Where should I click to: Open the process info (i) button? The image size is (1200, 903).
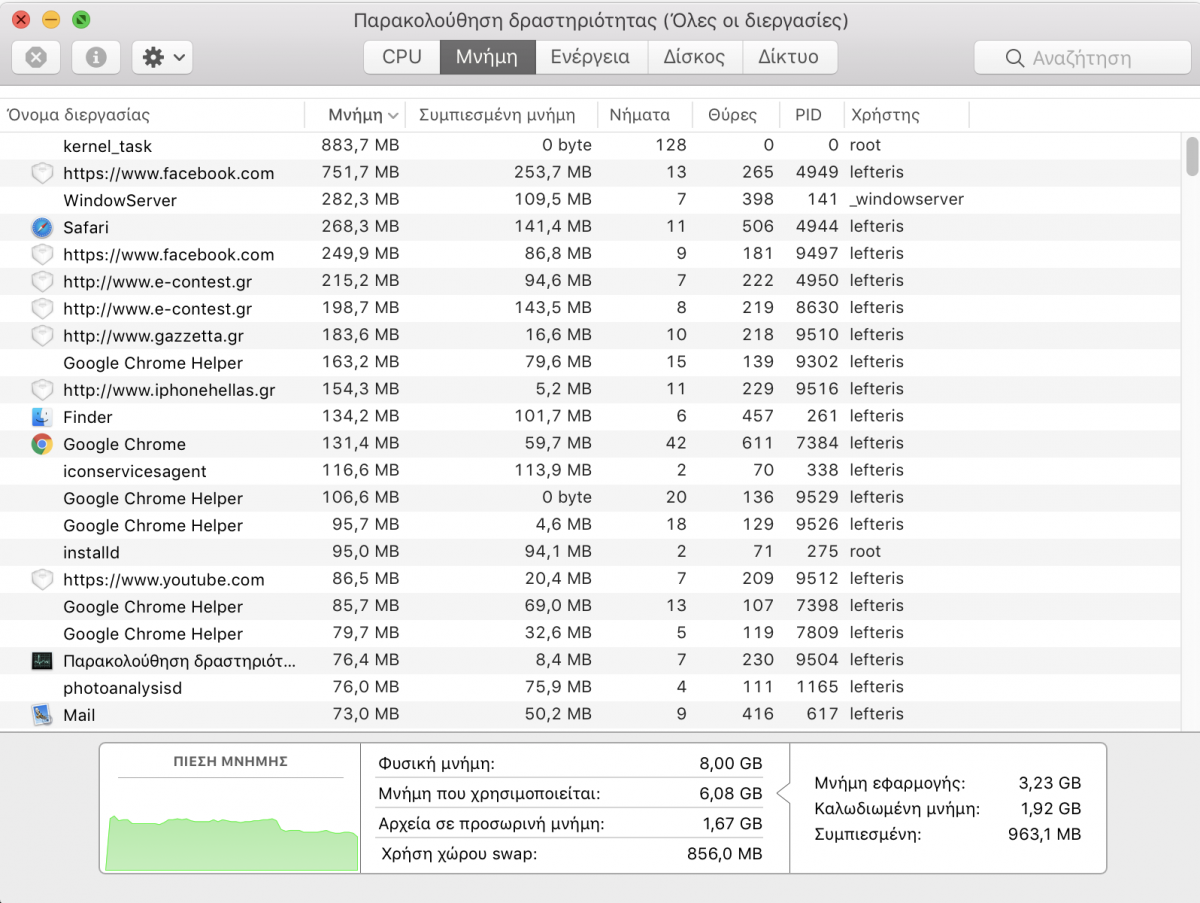pyautogui.click(x=96, y=57)
